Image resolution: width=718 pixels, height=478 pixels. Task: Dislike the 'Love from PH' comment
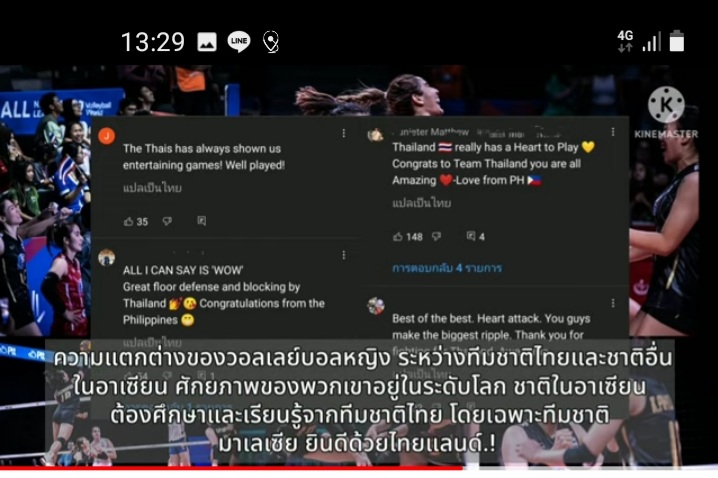[436, 237]
